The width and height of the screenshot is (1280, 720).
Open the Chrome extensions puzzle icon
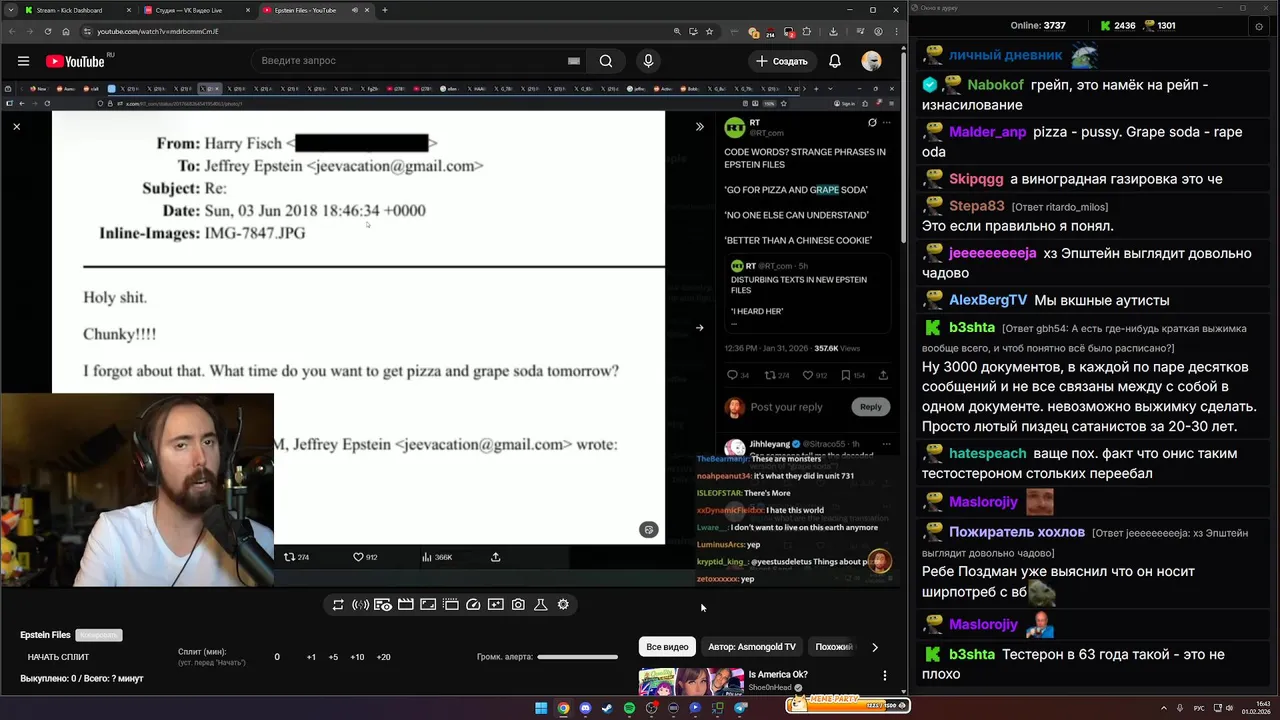click(806, 31)
